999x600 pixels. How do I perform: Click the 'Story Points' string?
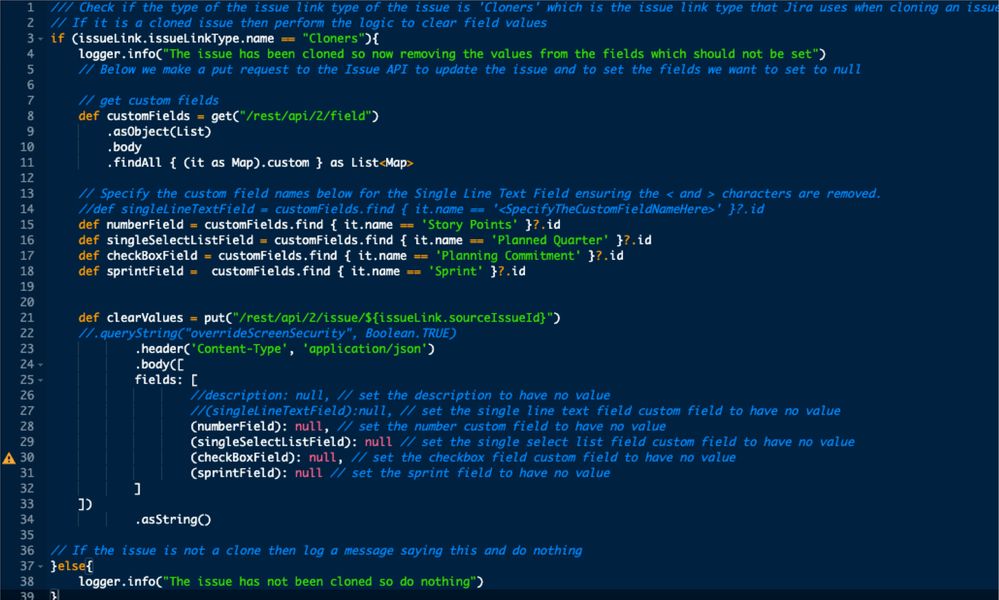pos(470,225)
